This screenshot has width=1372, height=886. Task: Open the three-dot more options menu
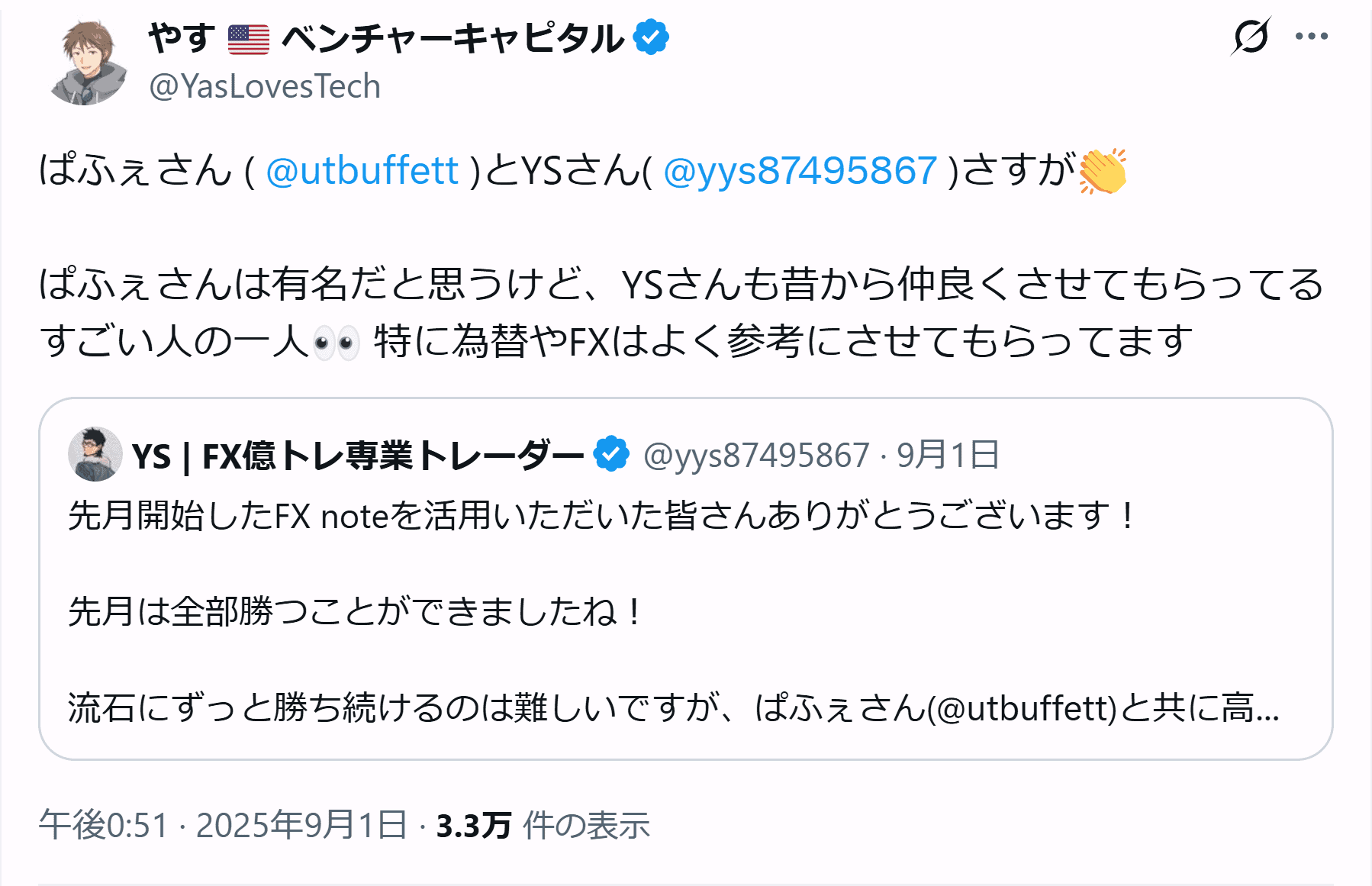pyautogui.click(x=1312, y=37)
